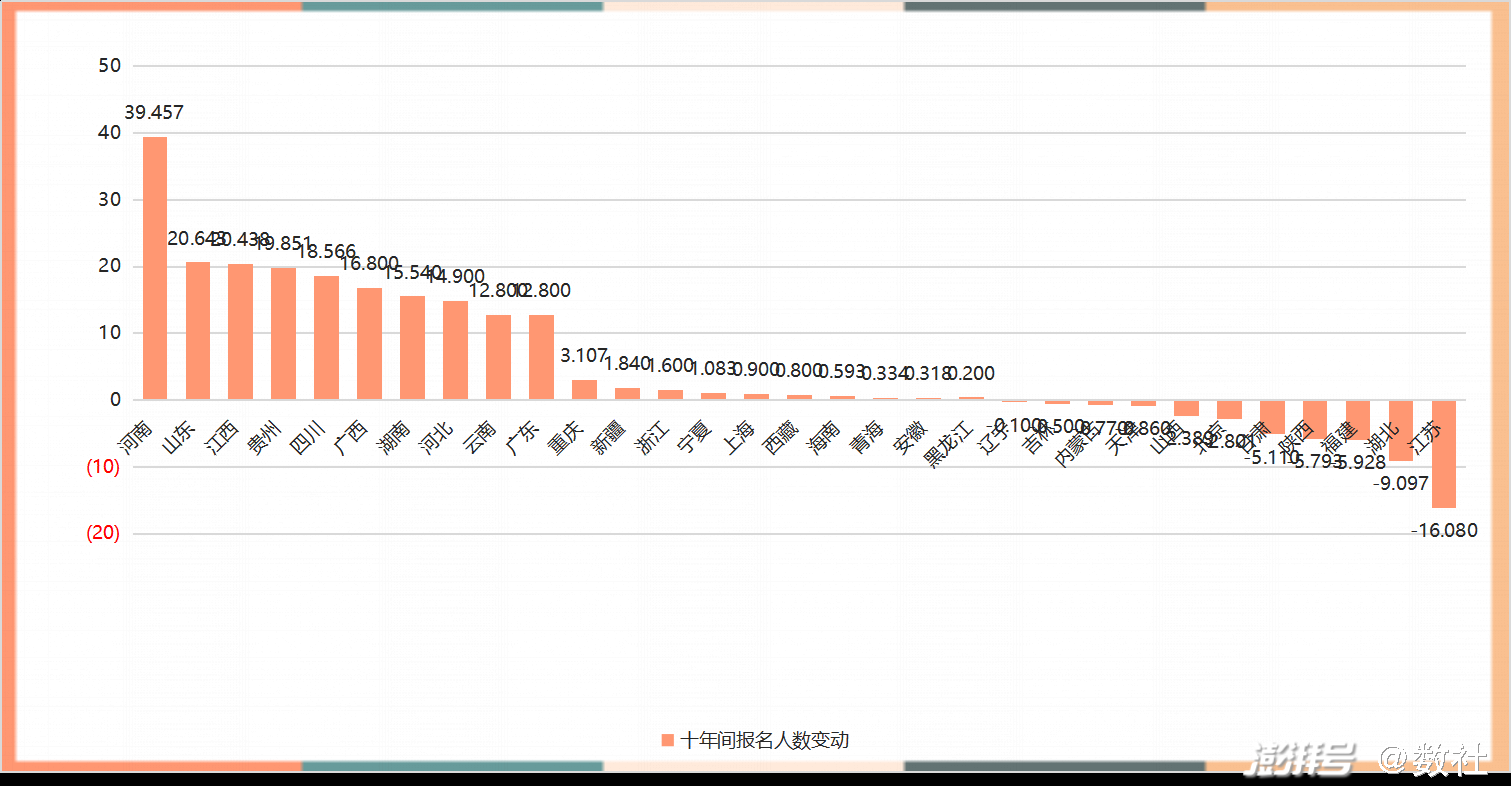Click the orange legend color swatch
This screenshot has height=786, width=1511.
pyautogui.click(x=667, y=740)
